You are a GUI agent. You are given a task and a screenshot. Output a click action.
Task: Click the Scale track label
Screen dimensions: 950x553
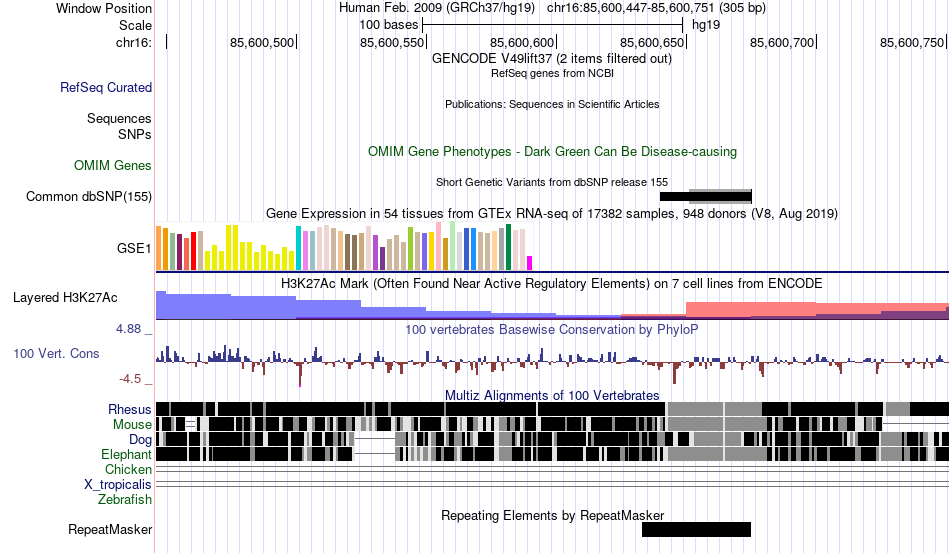click(135, 25)
